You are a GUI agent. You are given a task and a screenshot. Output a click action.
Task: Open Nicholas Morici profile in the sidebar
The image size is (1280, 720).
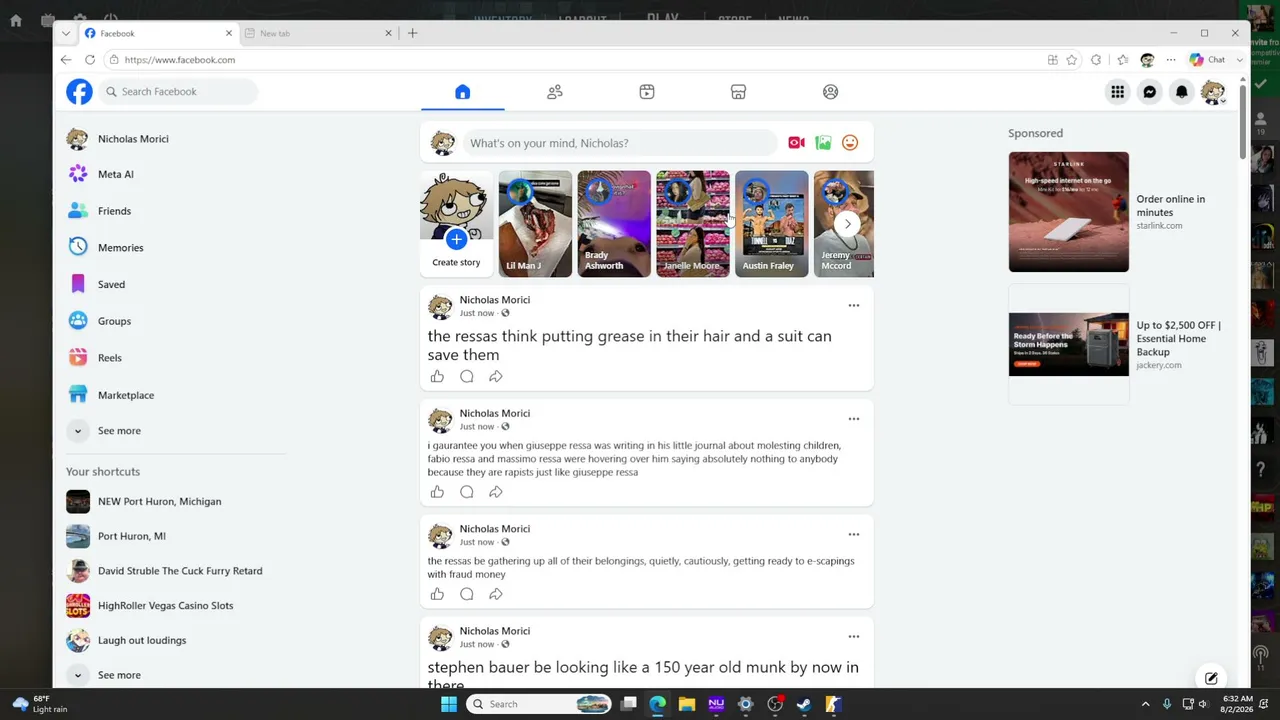133,139
